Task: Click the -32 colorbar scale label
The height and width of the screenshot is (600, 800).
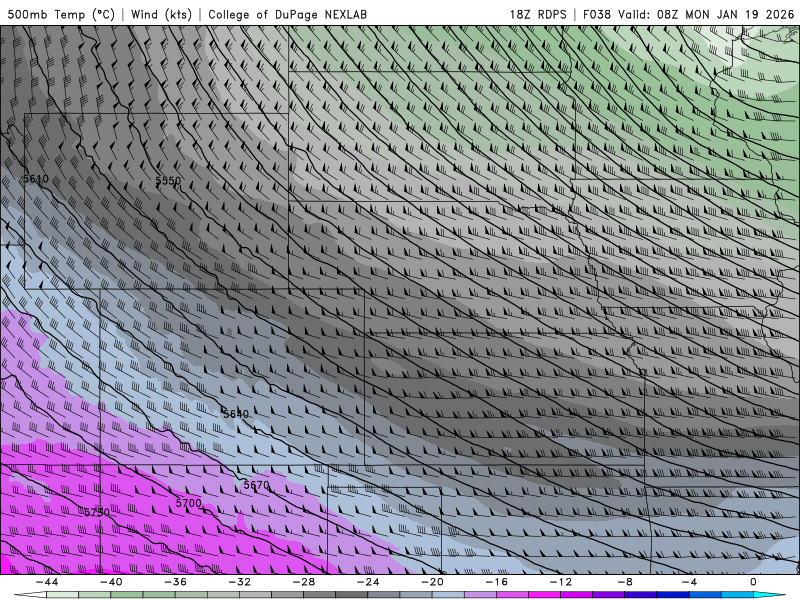Action: click(x=240, y=582)
